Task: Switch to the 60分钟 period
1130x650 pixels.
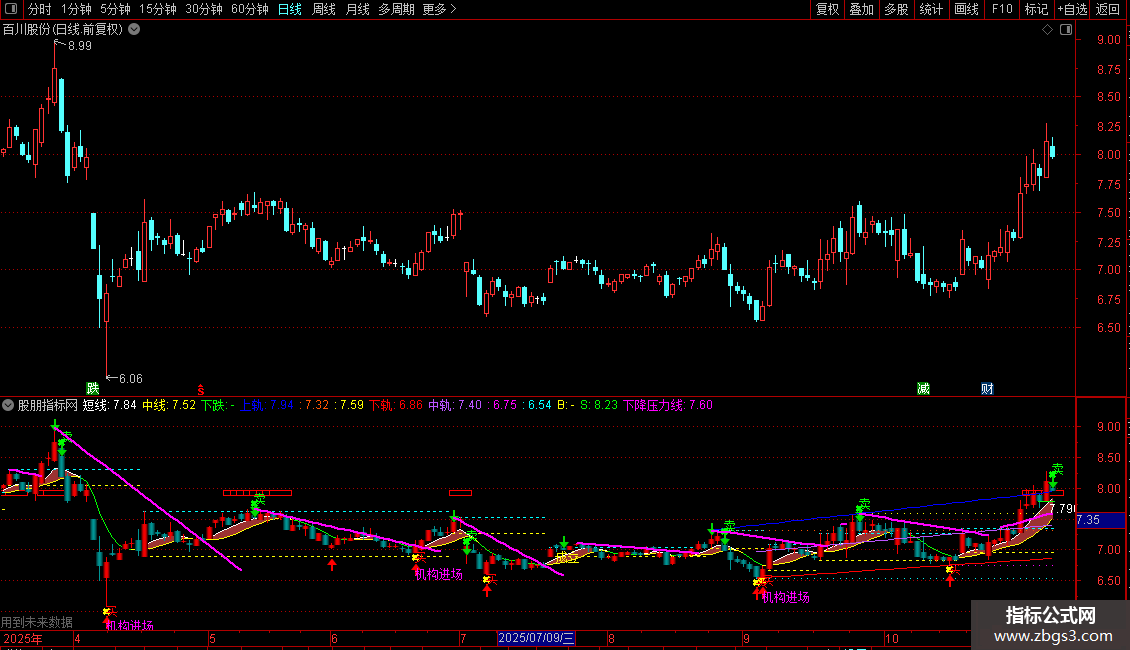Action: coord(249,9)
